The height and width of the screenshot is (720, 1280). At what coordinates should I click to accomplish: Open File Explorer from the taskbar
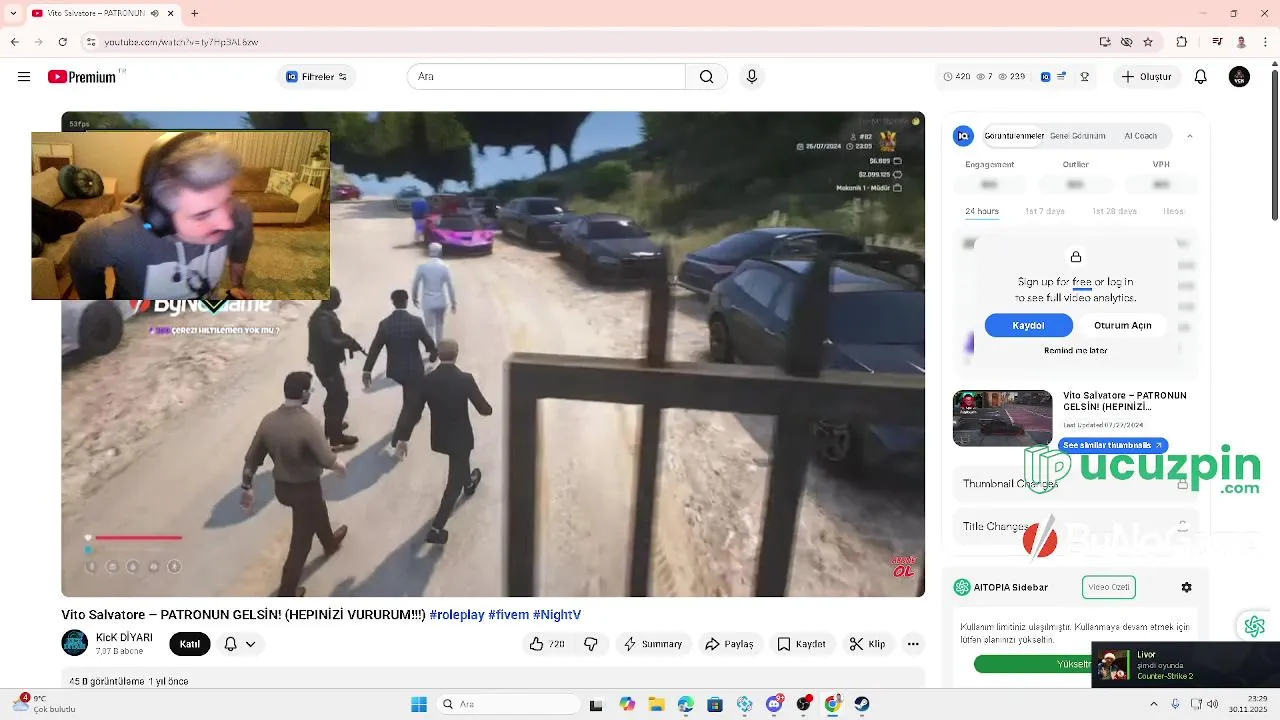tap(656, 704)
